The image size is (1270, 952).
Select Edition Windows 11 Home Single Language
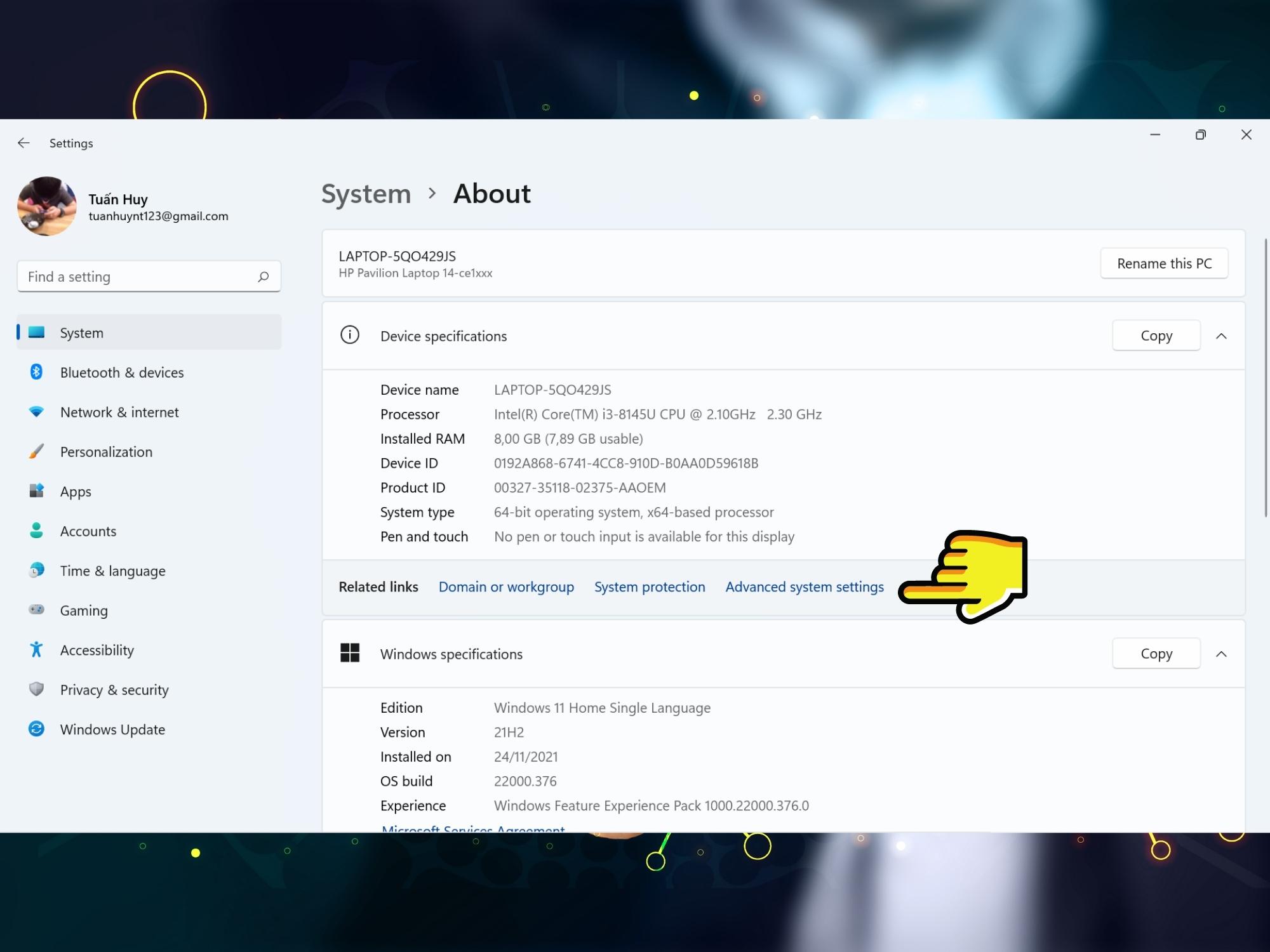[602, 707]
